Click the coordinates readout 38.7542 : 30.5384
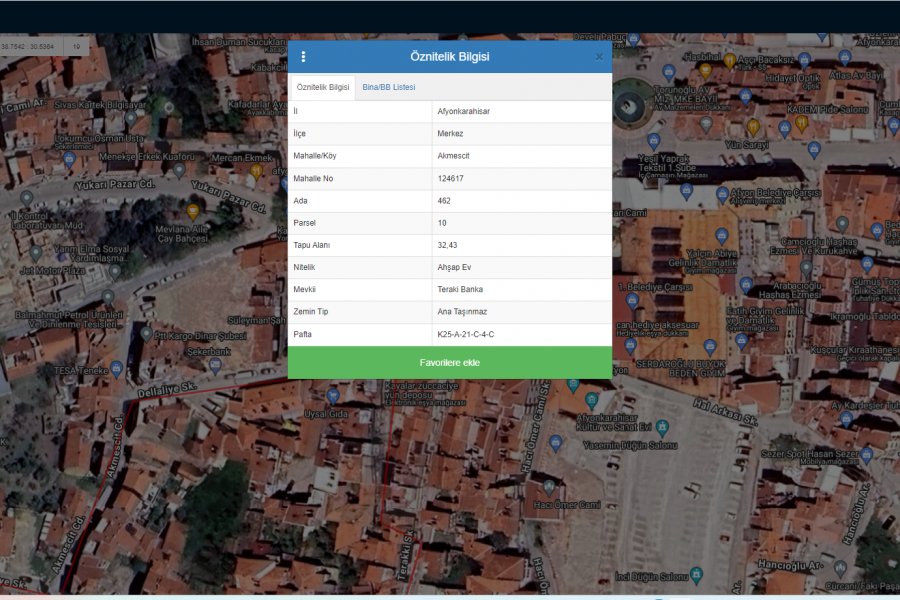Viewport: 900px width, 600px height. click(28, 47)
